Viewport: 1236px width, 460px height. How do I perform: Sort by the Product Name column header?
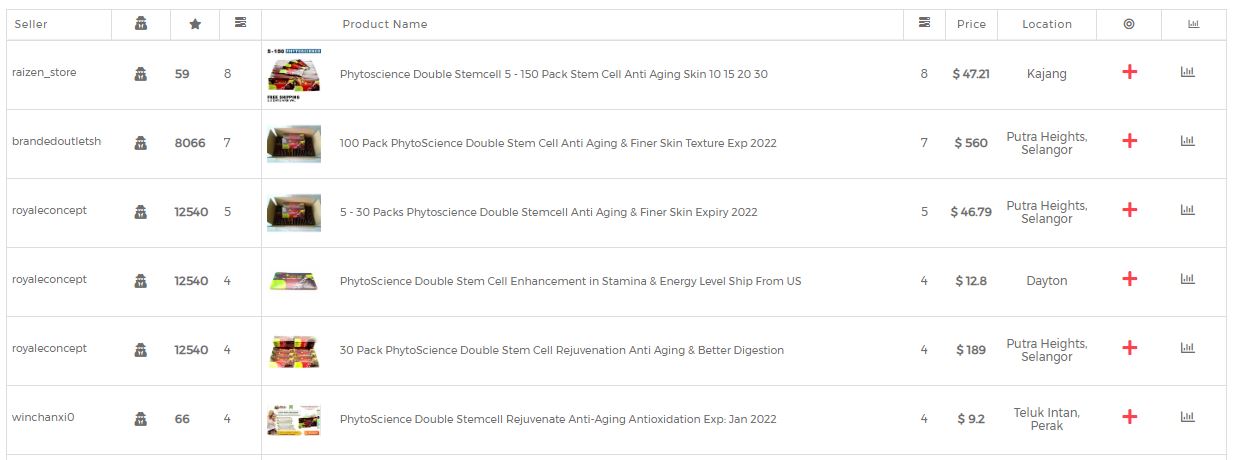coord(384,24)
